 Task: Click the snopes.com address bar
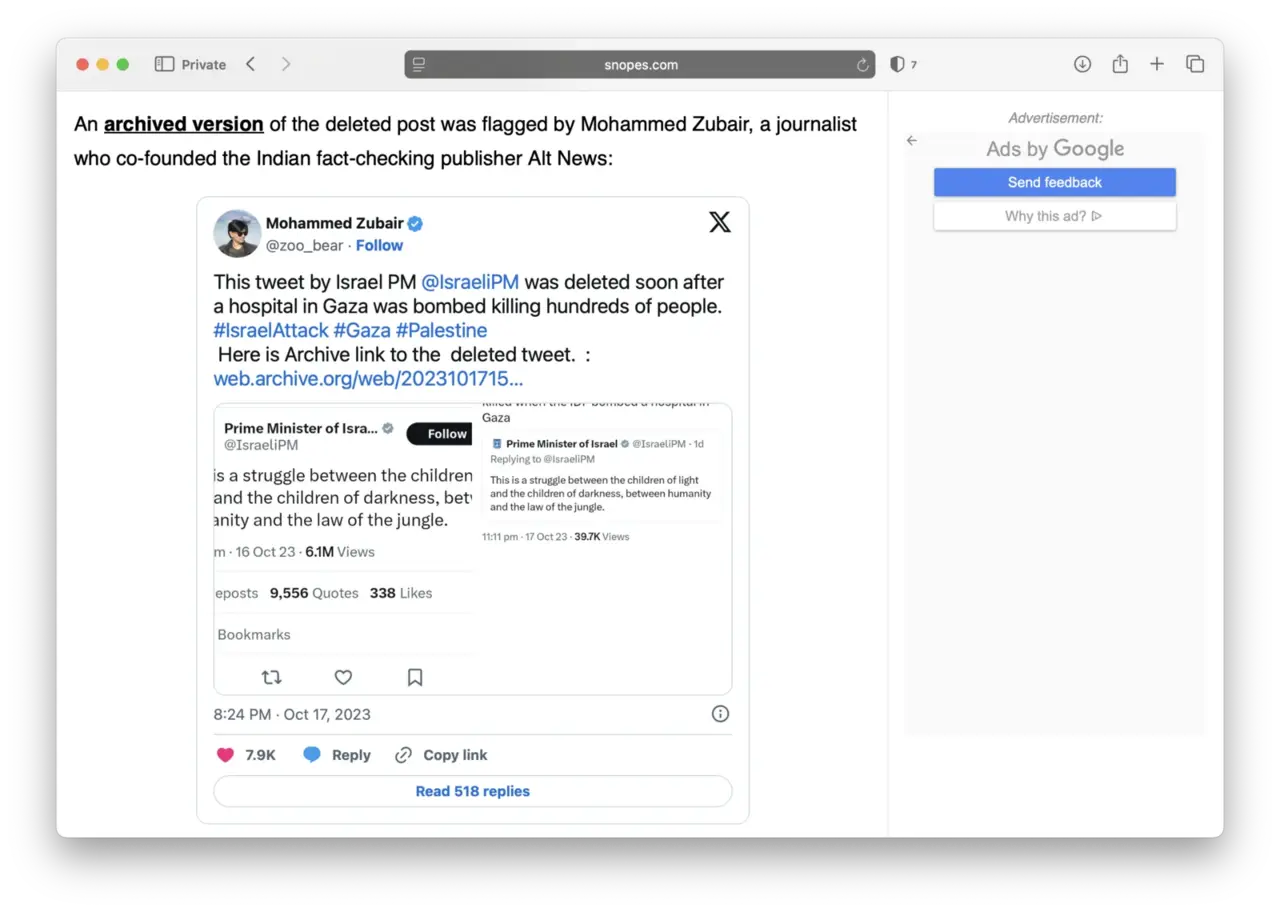click(x=640, y=65)
